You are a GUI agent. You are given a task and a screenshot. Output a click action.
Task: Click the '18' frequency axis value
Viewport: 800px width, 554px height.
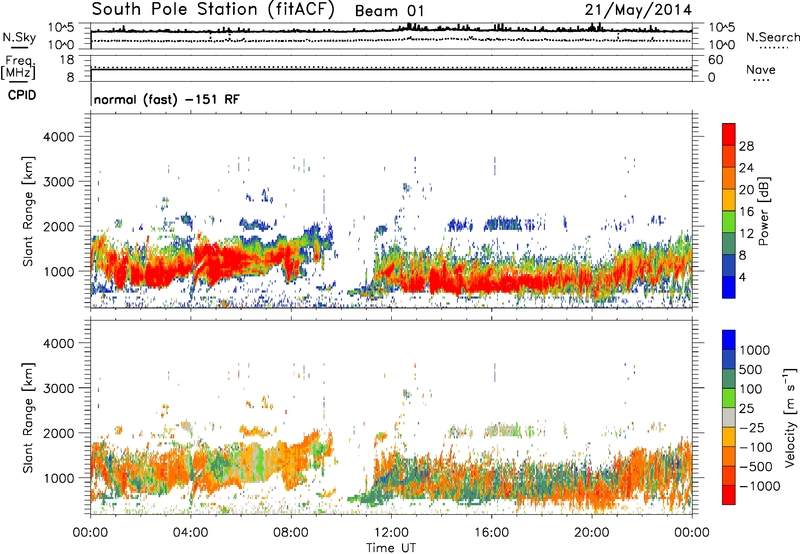[67, 60]
